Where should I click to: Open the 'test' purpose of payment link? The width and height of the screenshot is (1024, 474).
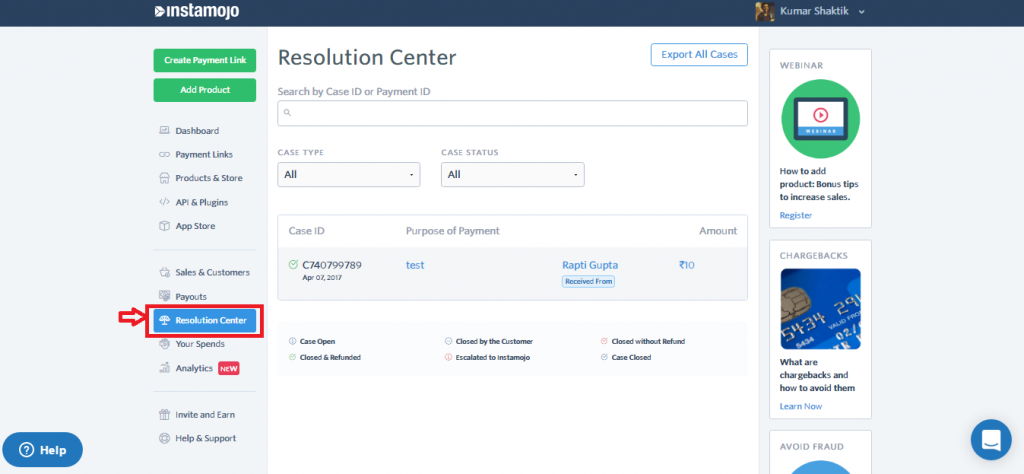coord(415,265)
